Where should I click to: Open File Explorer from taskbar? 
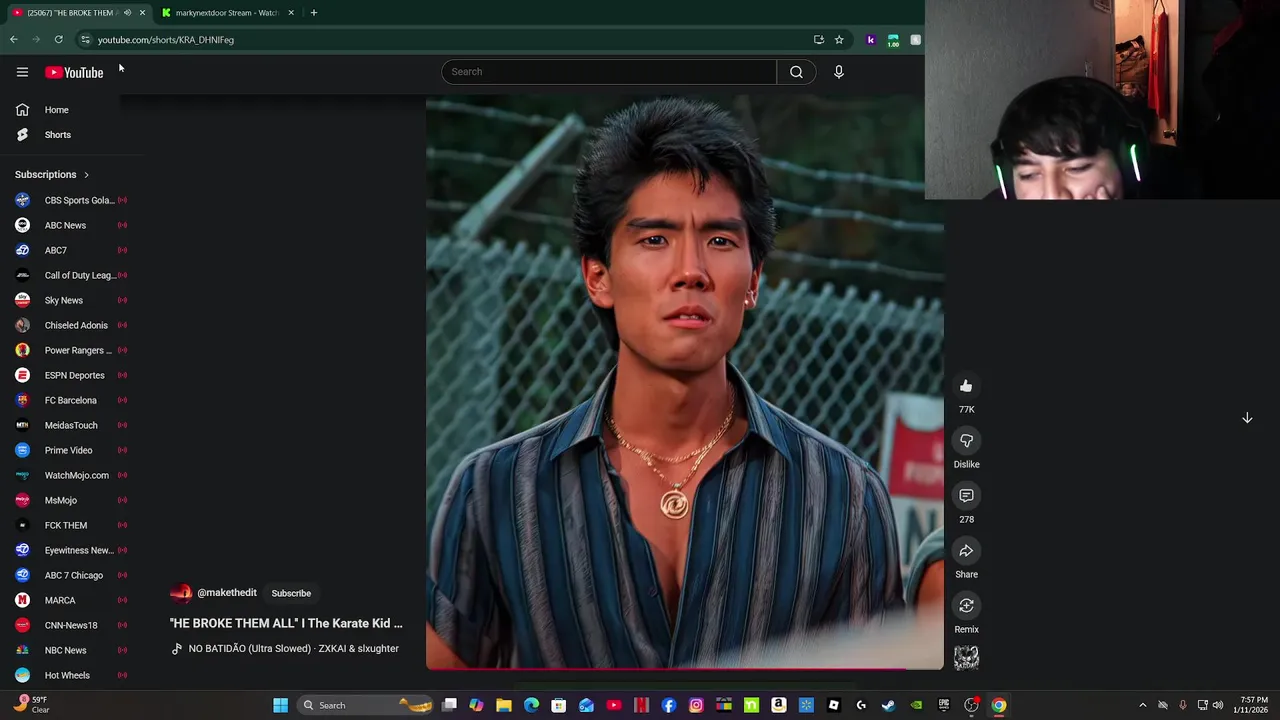[x=504, y=705]
